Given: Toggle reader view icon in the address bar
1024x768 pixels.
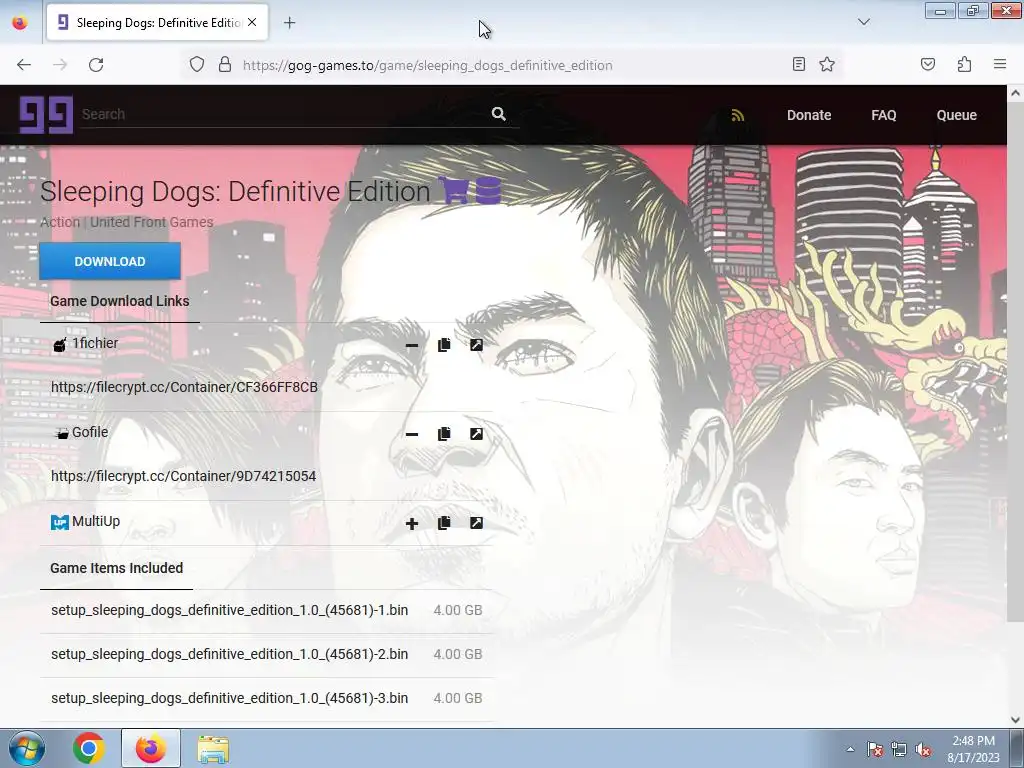Looking at the screenshot, I should [799, 64].
